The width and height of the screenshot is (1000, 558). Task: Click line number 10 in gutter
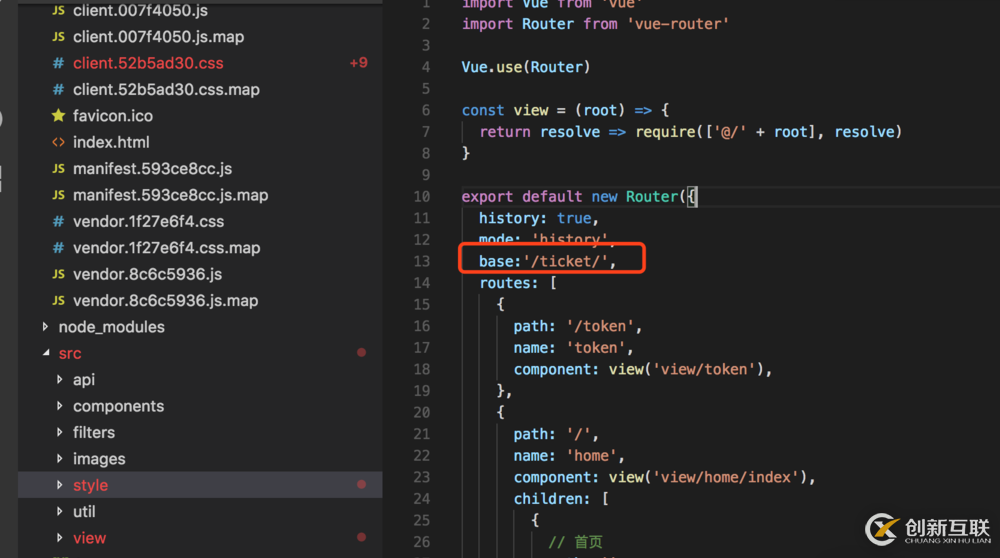pos(422,196)
